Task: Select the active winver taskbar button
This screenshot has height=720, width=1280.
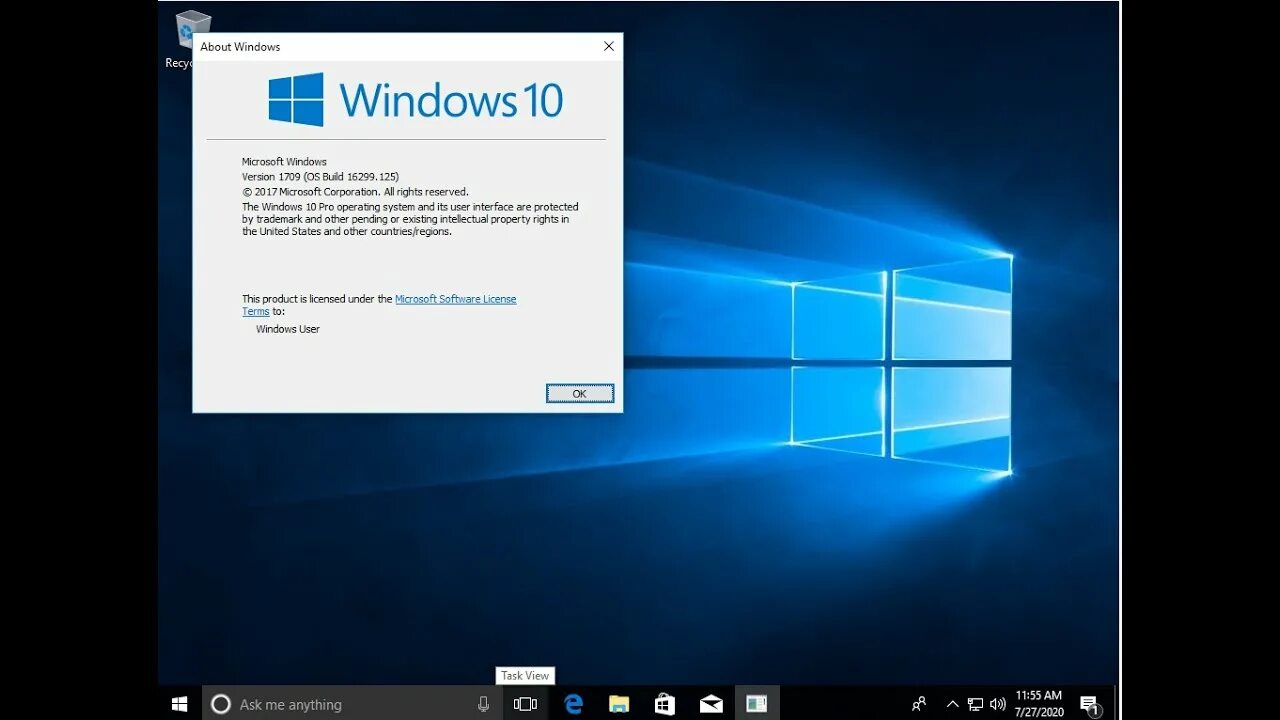Action: click(x=757, y=704)
